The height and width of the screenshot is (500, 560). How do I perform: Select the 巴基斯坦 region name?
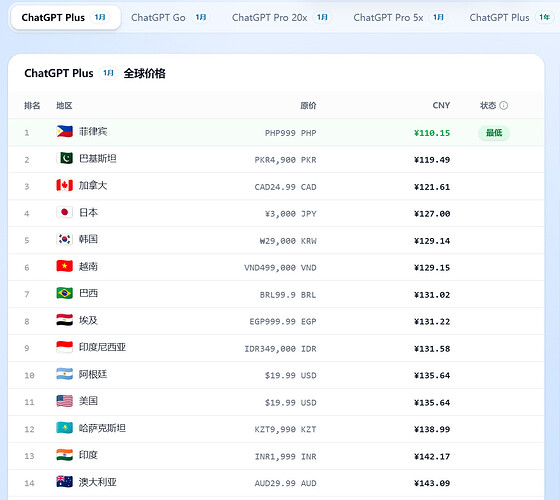[x=98, y=158]
